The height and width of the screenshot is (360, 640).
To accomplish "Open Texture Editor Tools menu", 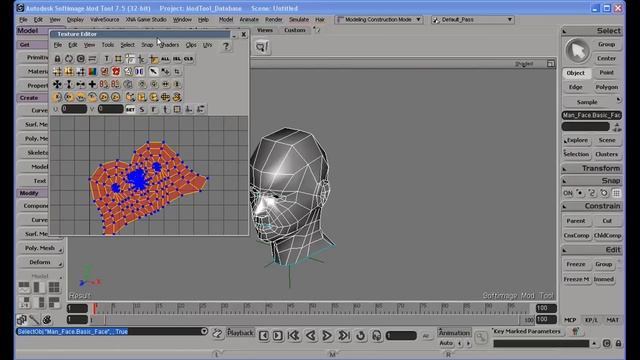I will [108, 45].
